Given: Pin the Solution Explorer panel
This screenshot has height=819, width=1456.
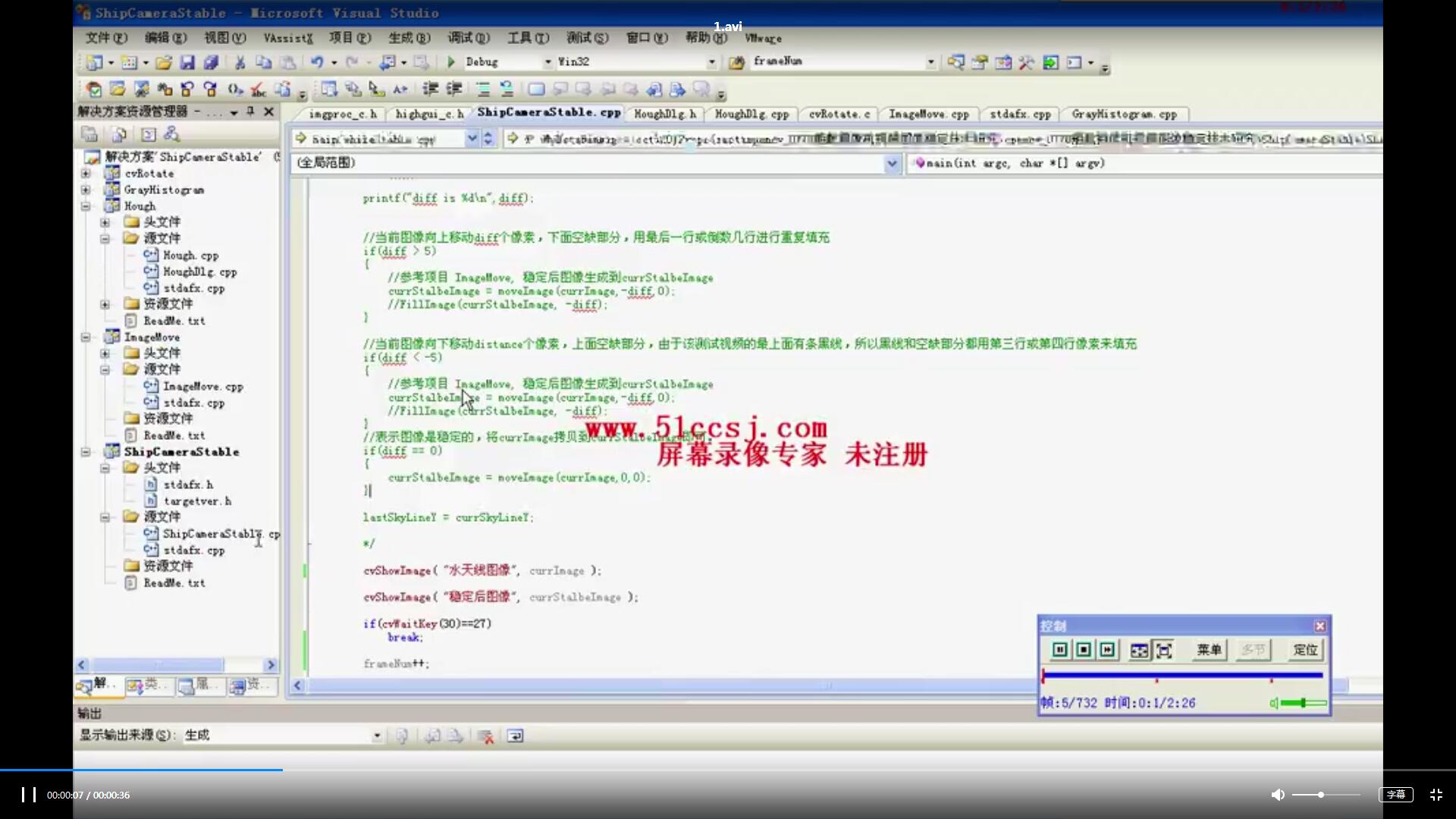Looking at the screenshot, I should pos(250,111).
